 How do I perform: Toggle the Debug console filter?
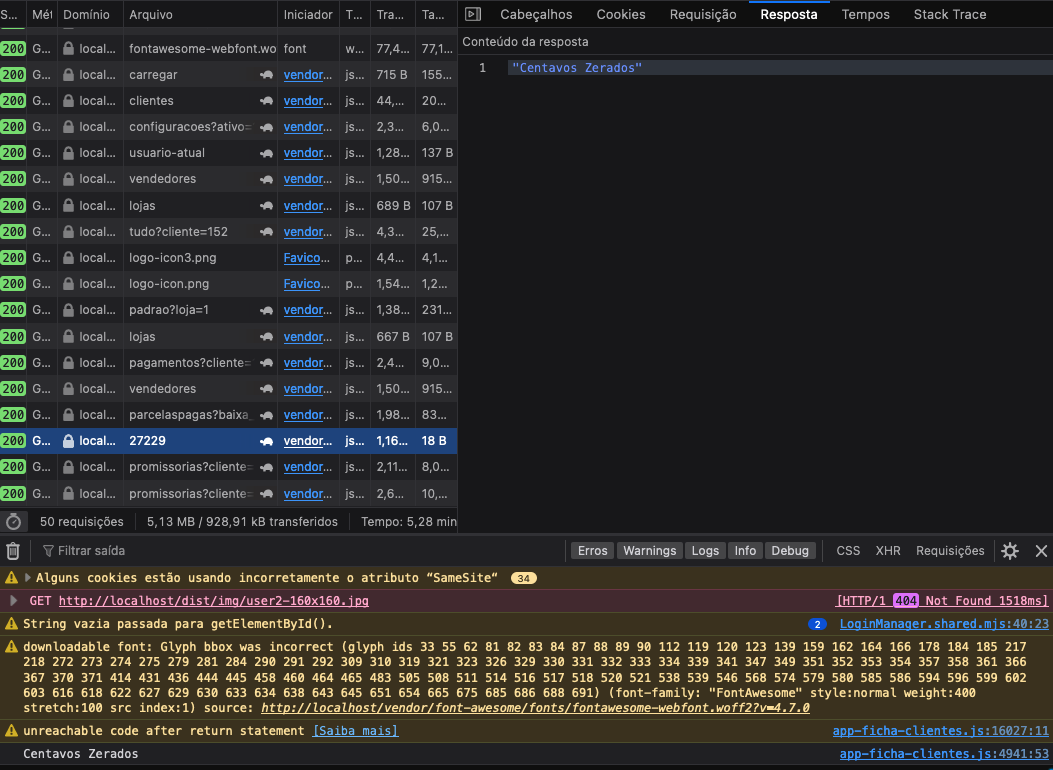789,551
